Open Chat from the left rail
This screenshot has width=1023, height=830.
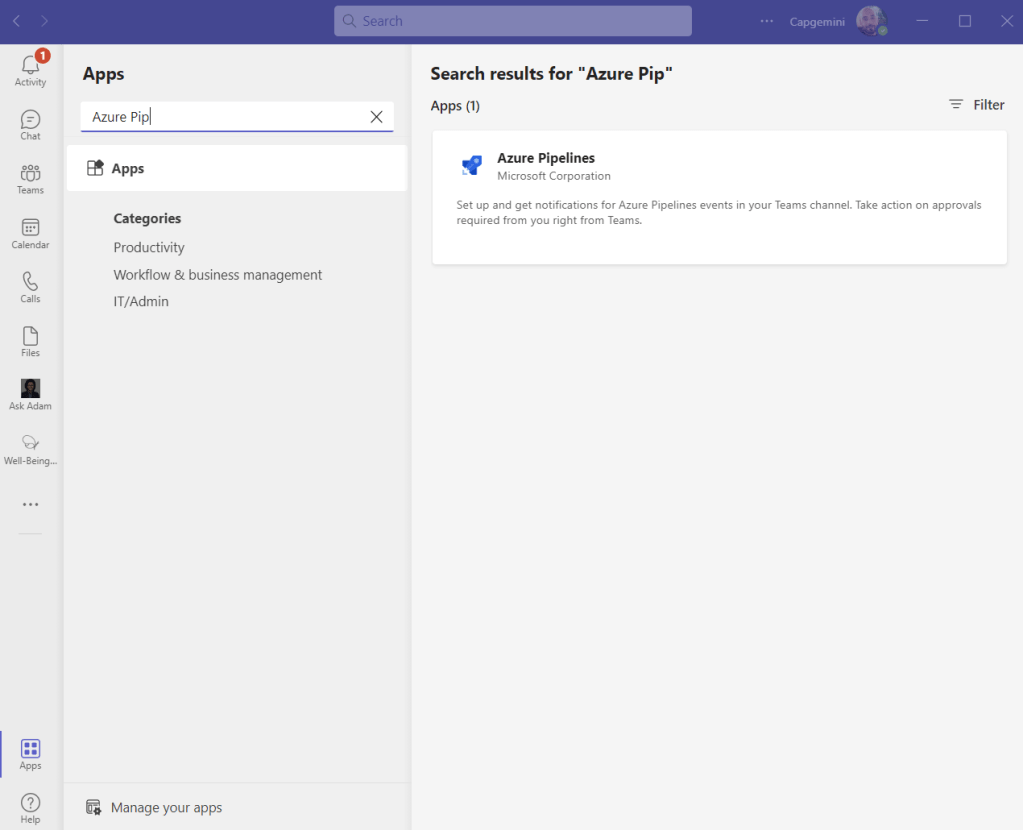coord(30,124)
